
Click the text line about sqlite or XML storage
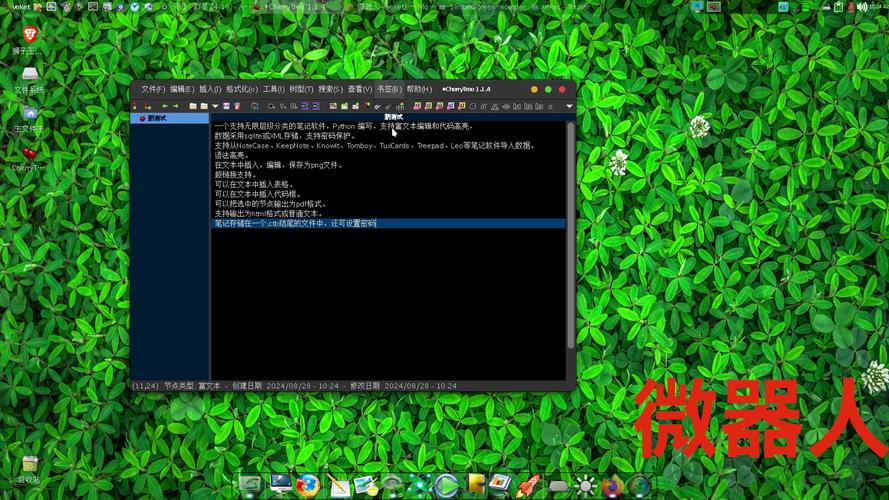(285, 136)
